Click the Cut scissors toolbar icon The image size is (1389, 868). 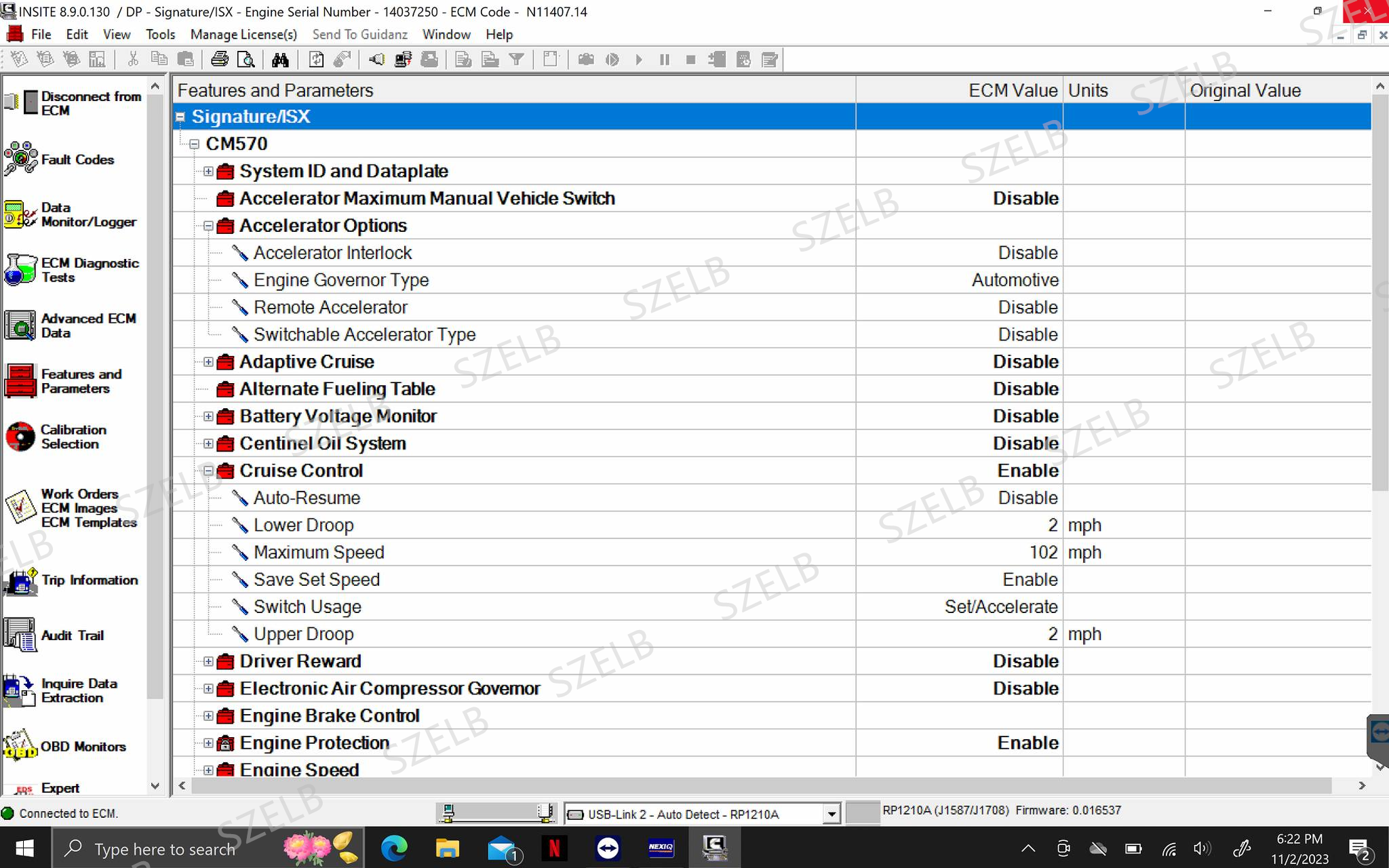133,60
